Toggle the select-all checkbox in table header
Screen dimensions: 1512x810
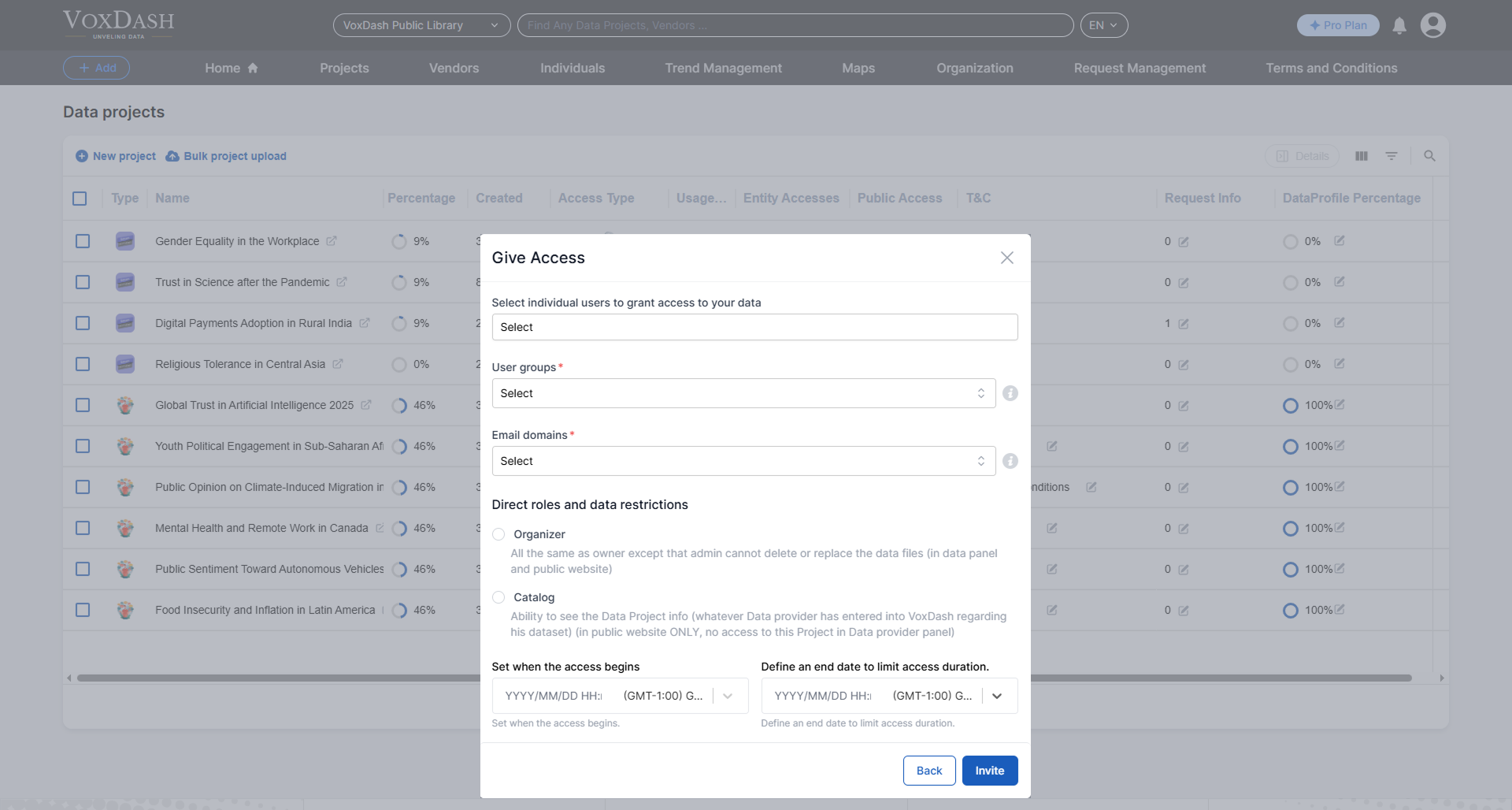[x=80, y=199]
